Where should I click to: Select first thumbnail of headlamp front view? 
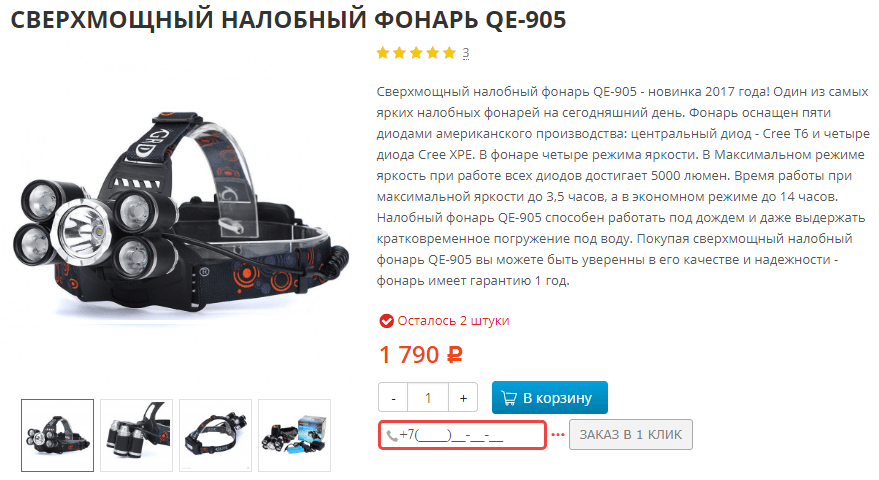[57, 435]
